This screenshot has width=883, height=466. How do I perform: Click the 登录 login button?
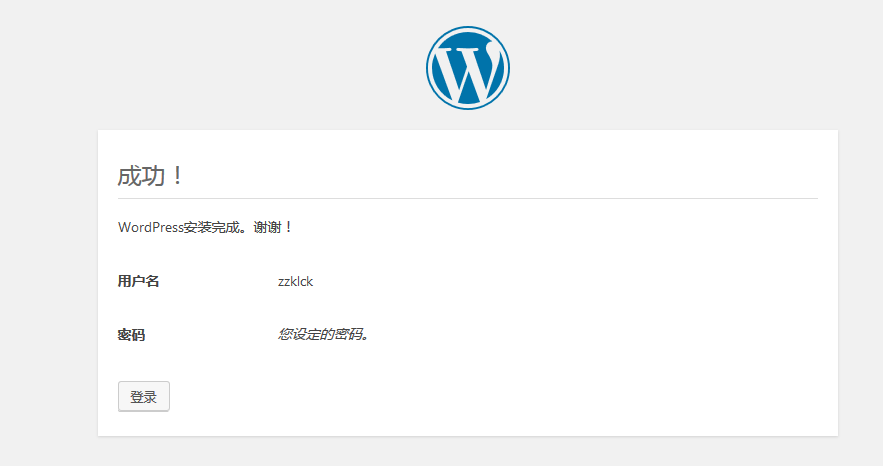pyautogui.click(x=144, y=397)
